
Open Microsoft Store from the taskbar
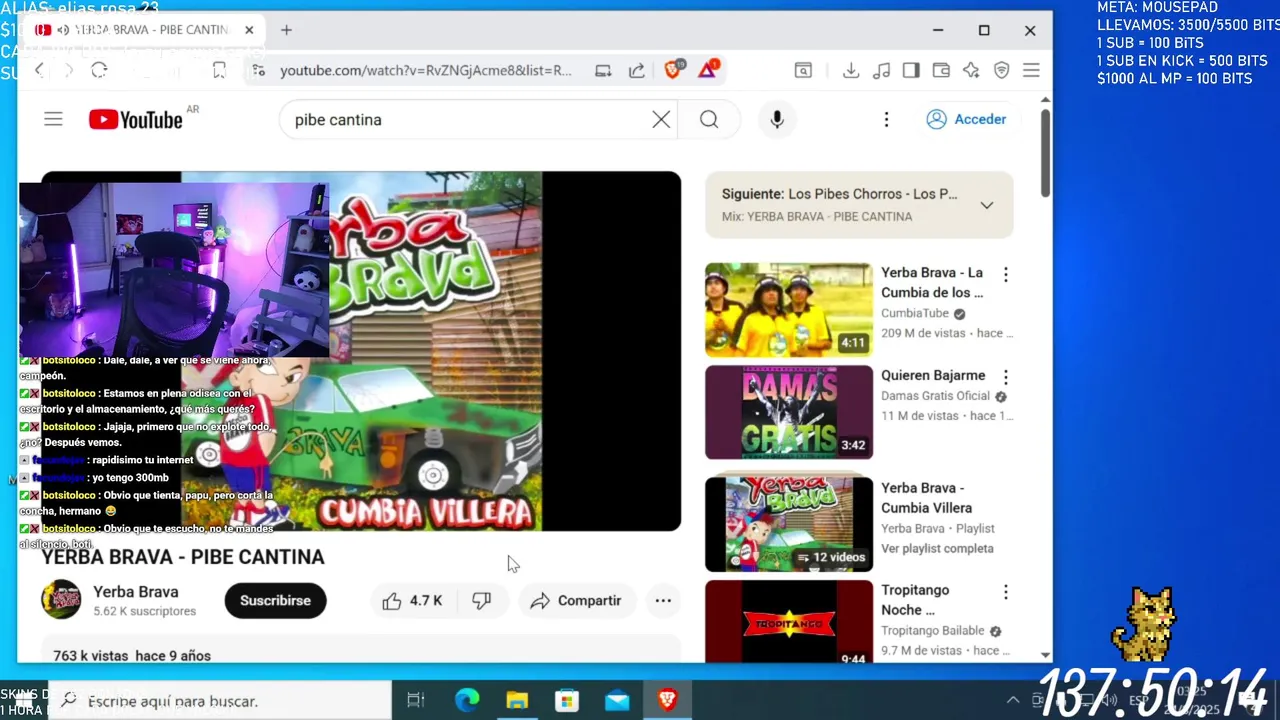567,701
